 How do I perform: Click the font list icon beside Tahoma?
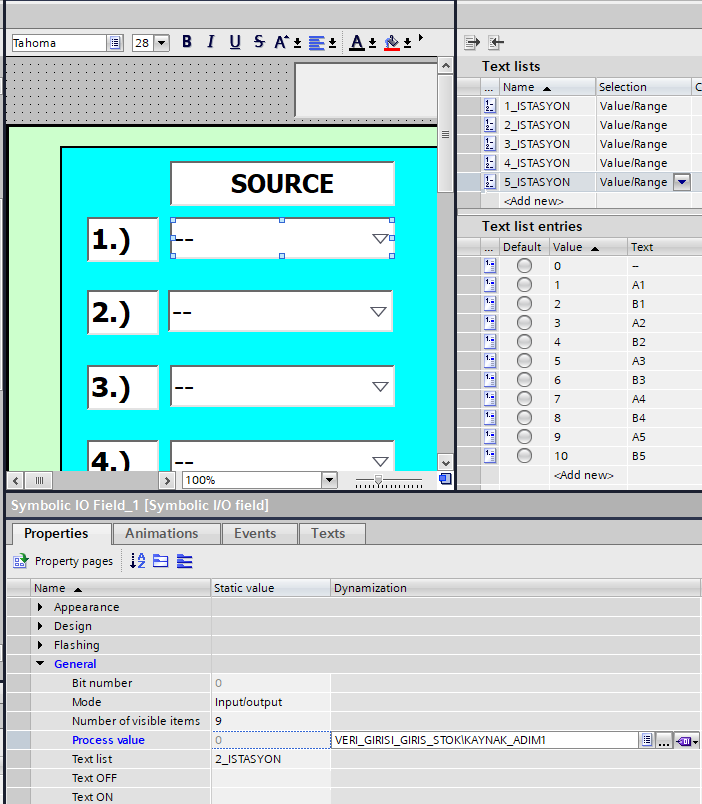click(115, 43)
